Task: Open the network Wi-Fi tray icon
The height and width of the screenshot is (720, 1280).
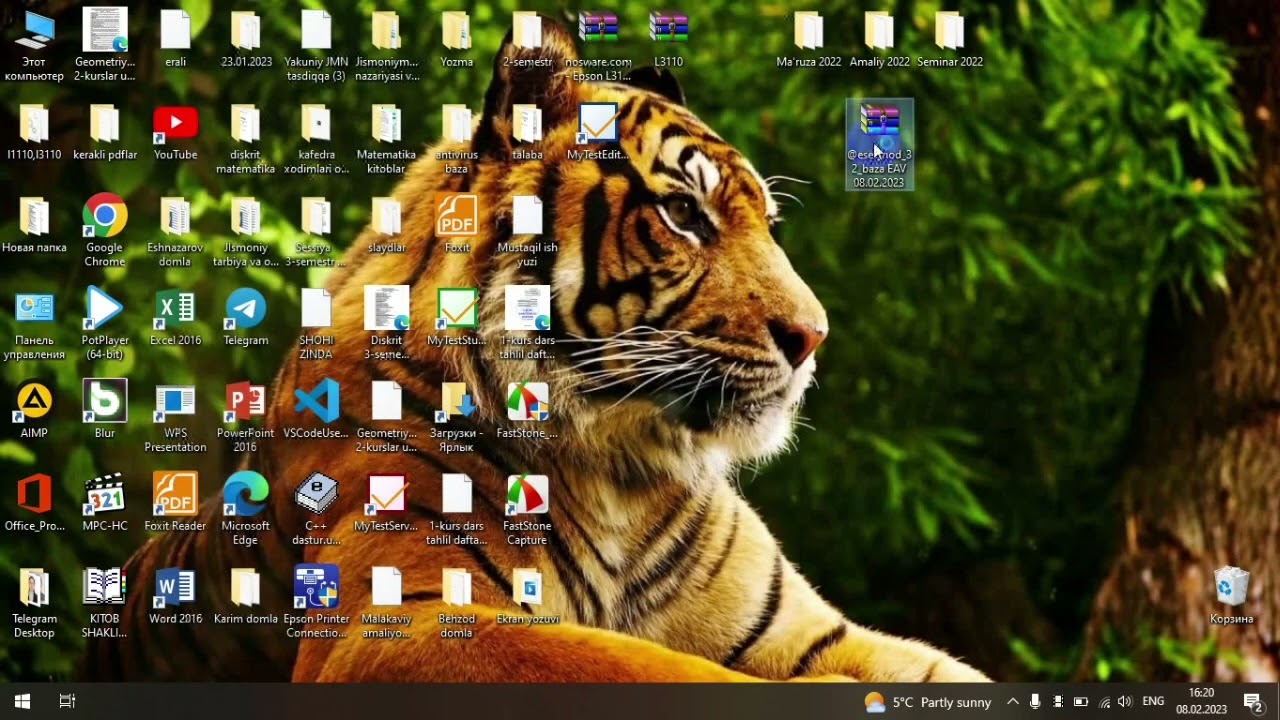Action: pyautogui.click(x=1104, y=702)
